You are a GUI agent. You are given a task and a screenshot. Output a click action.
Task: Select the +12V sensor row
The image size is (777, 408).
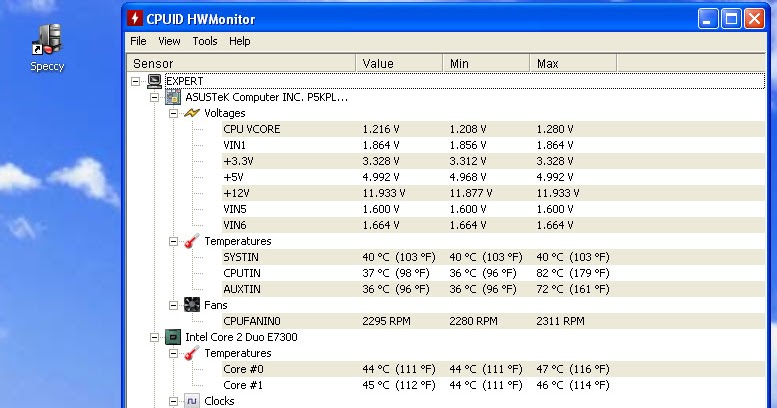click(493, 193)
